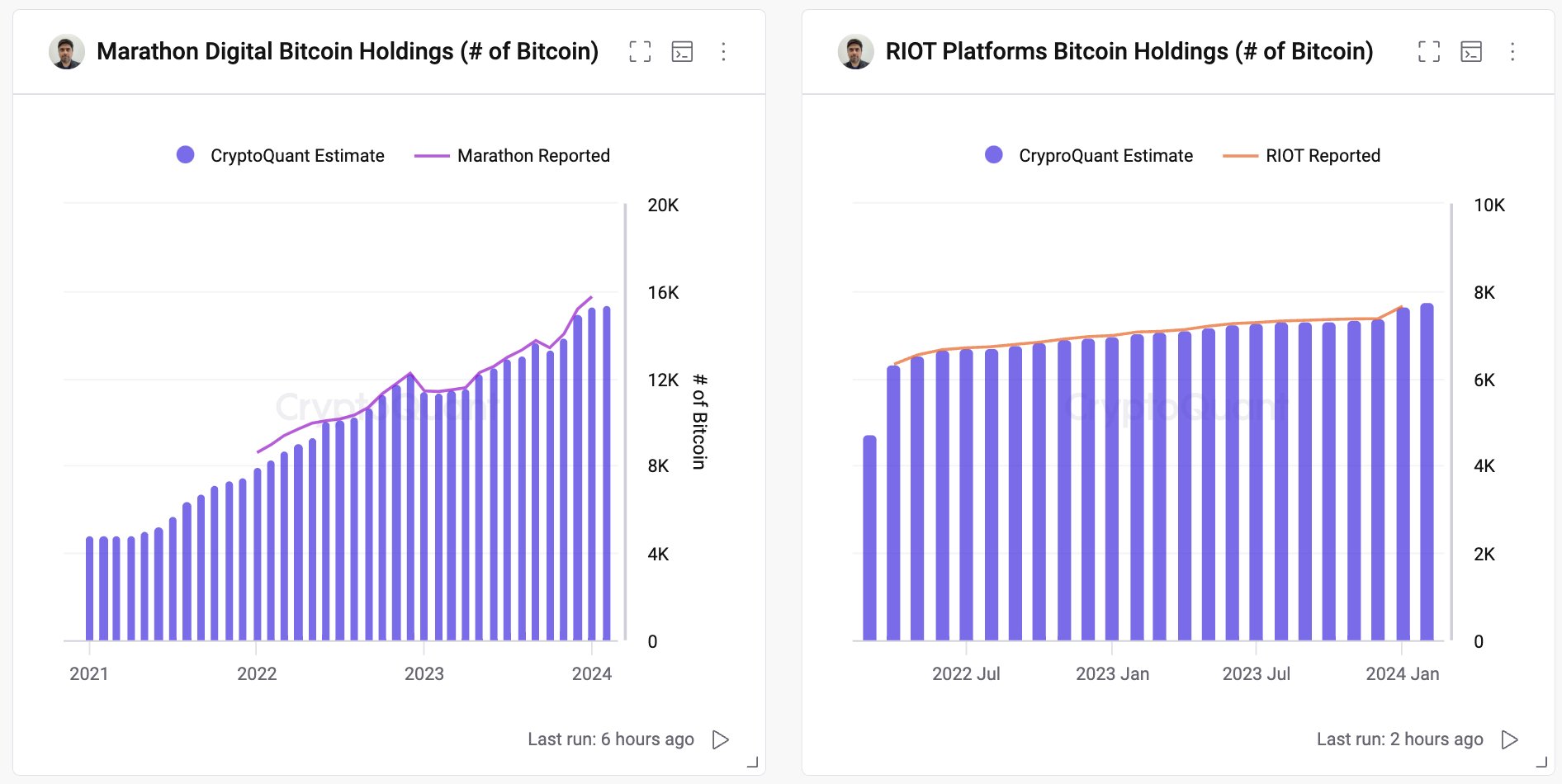
Task: Expand RIOT Platforms chart to fullscreen
Action: pos(1428,52)
